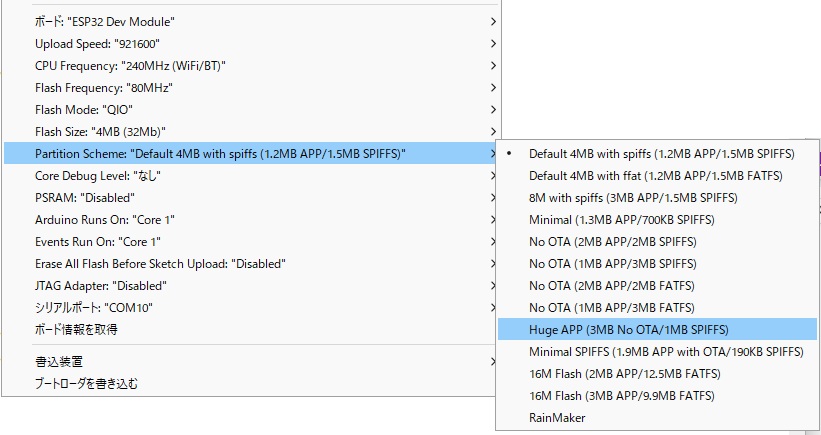Screen dimensions: 821x435
Task: Open the Flash Size 4MB submenu
Action: [x=250, y=131]
